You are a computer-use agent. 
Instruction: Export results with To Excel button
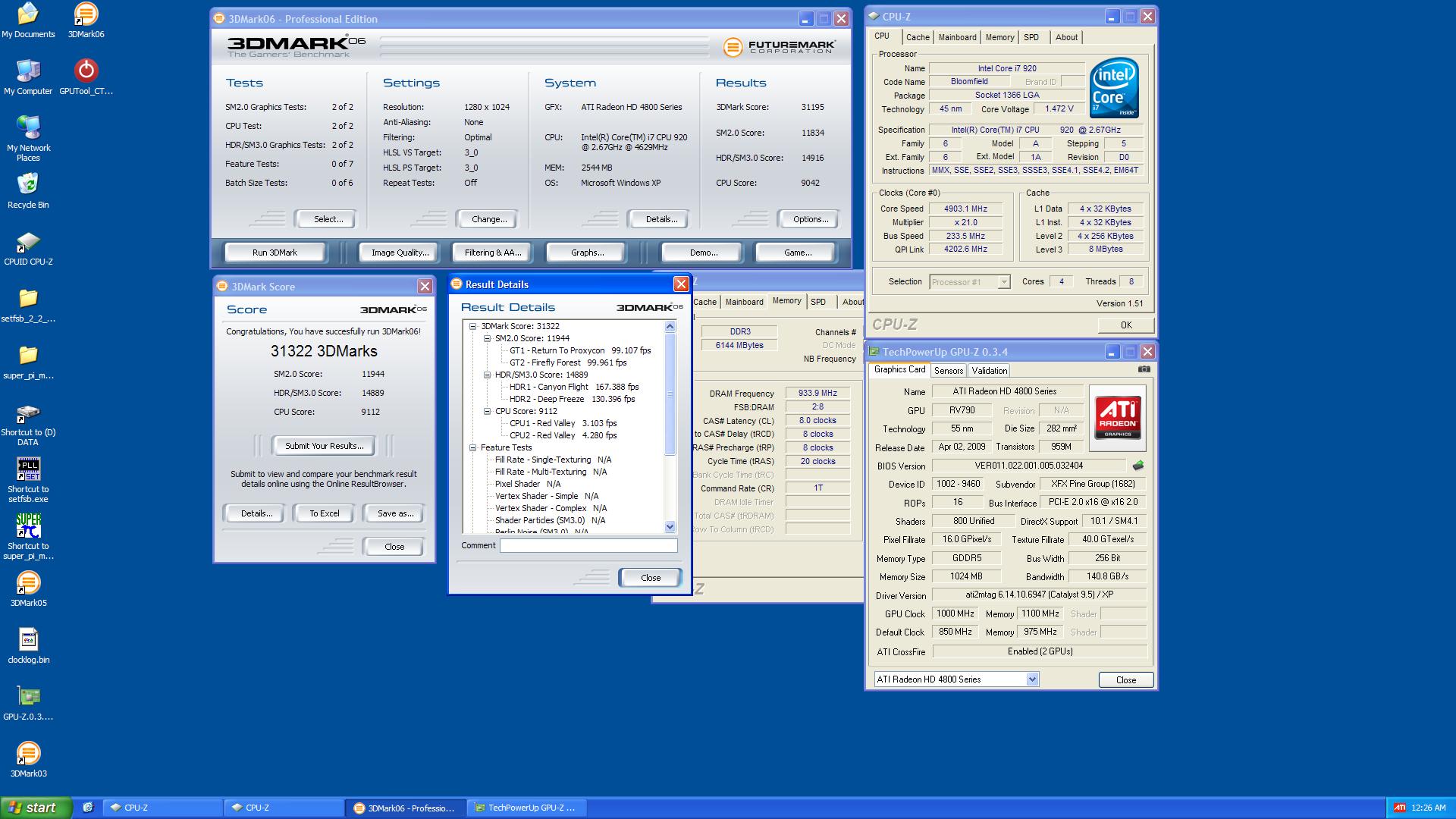[x=325, y=513]
